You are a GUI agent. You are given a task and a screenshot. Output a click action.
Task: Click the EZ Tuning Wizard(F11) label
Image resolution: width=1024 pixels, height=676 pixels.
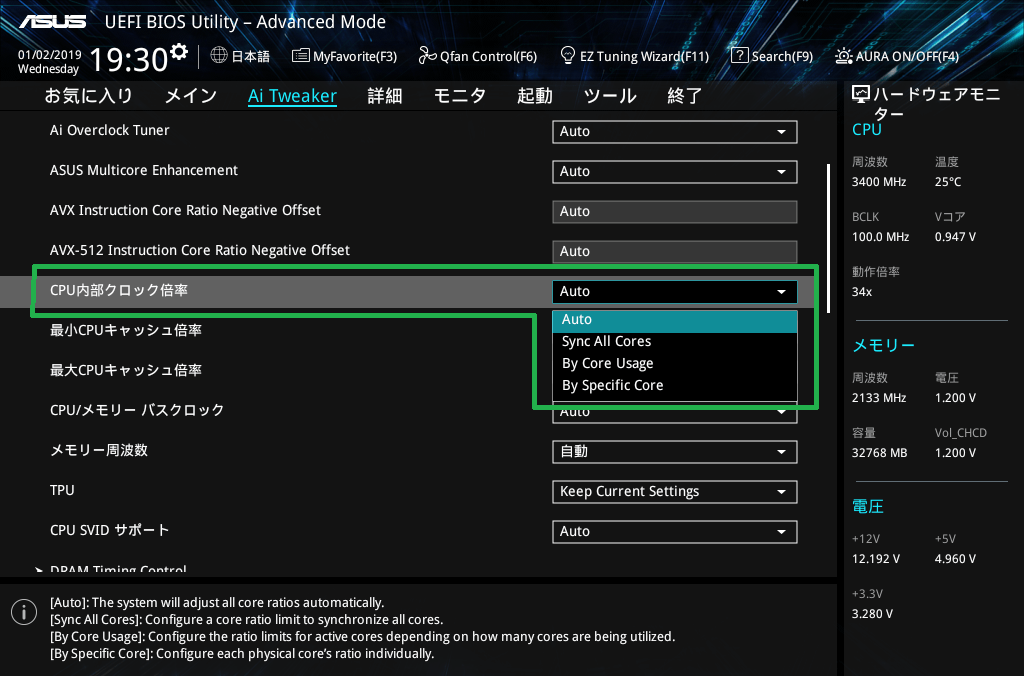[x=644, y=56]
